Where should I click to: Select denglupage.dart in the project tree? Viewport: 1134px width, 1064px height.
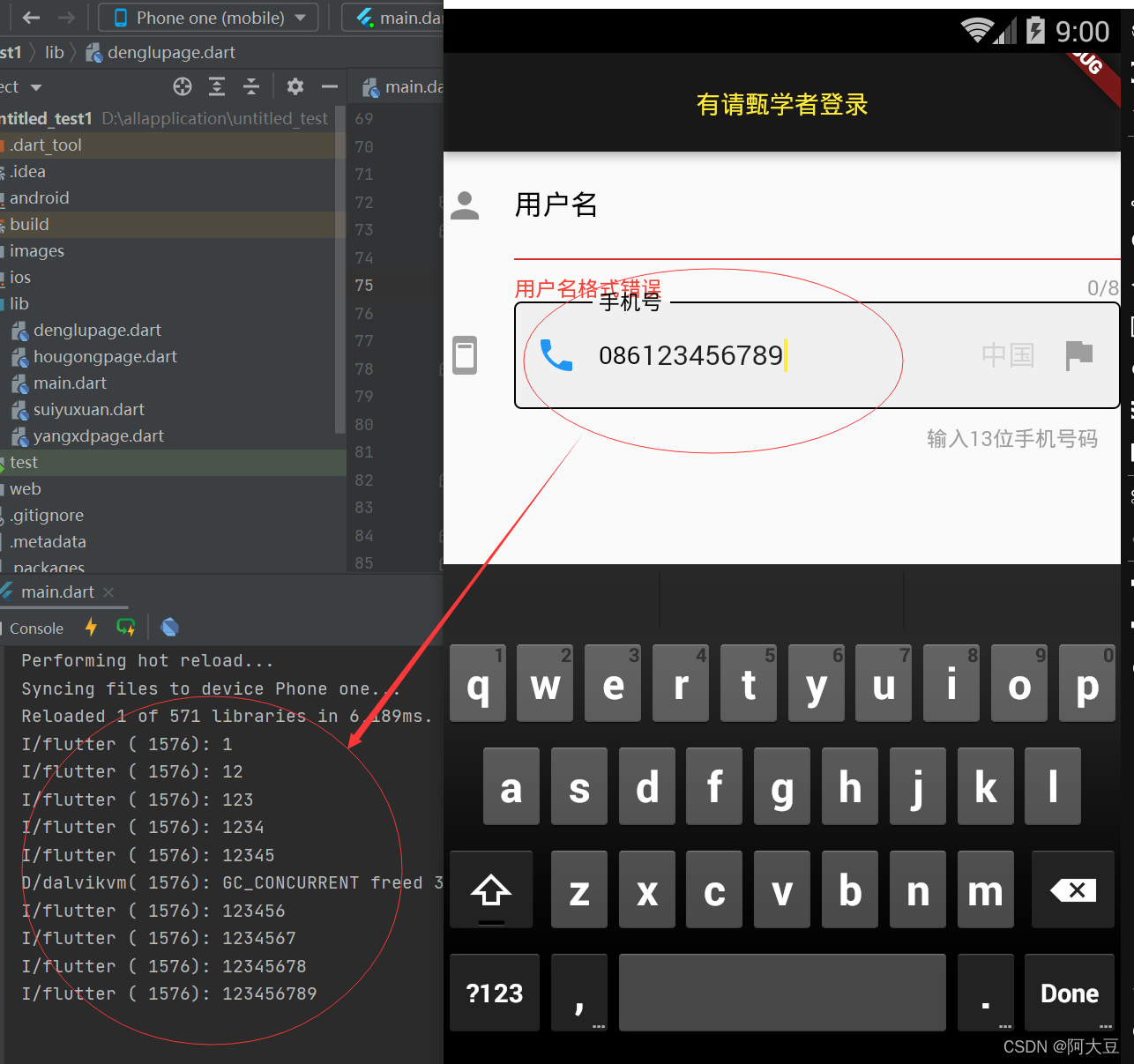coord(97,330)
